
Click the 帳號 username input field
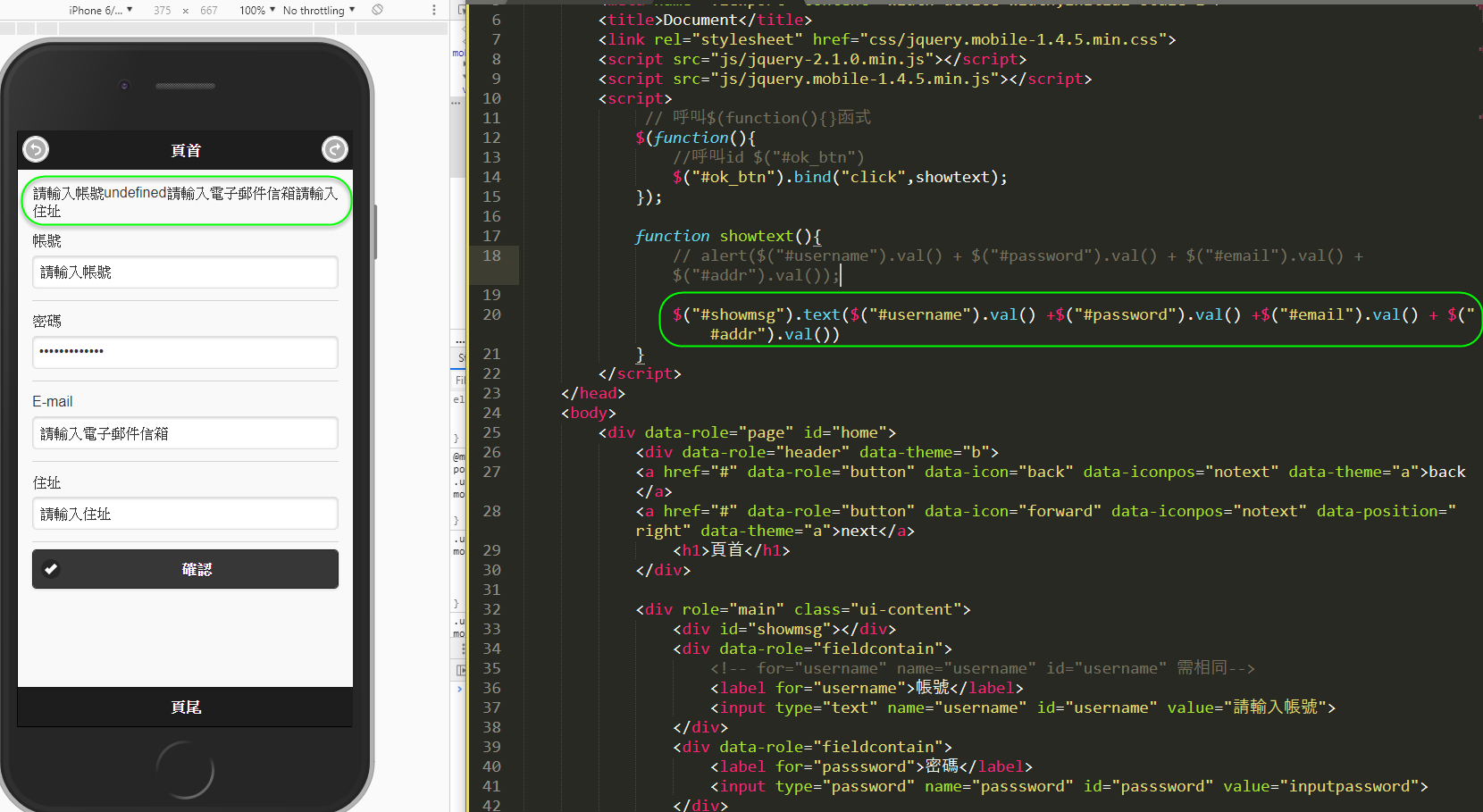click(185, 272)
